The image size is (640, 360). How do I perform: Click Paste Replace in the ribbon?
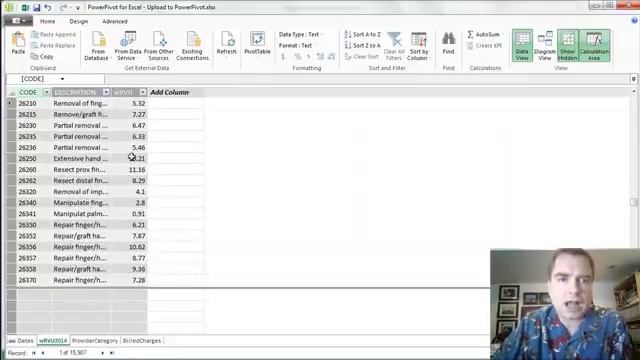53,46
